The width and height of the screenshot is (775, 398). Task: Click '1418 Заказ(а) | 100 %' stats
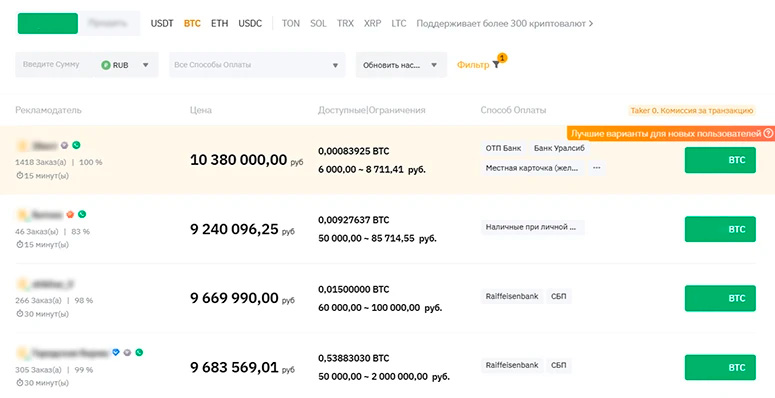[59, 162]
